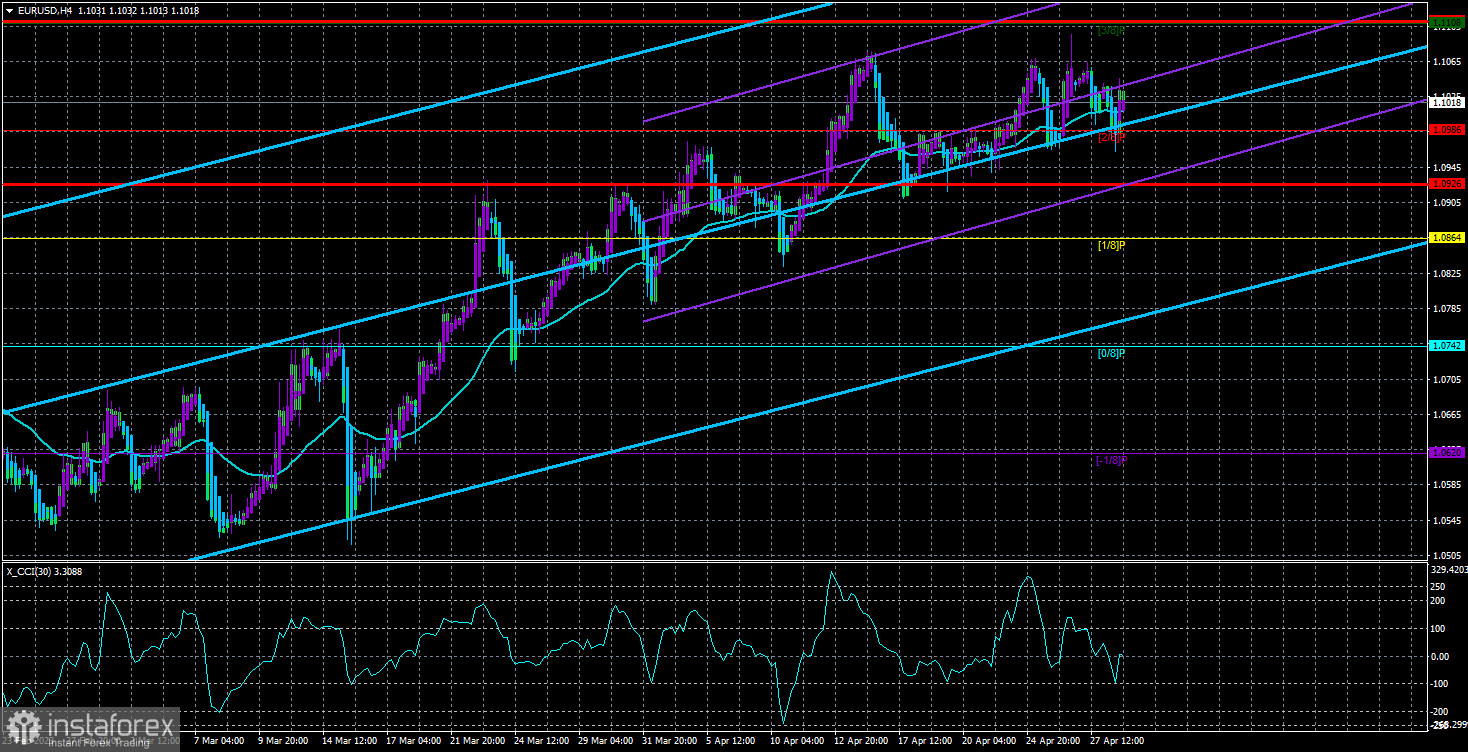This screenshot has height=752, width=1468.
Task: Click the 1.0785 price axis value
Action: pyautogui.click(x=1446, y=309)
